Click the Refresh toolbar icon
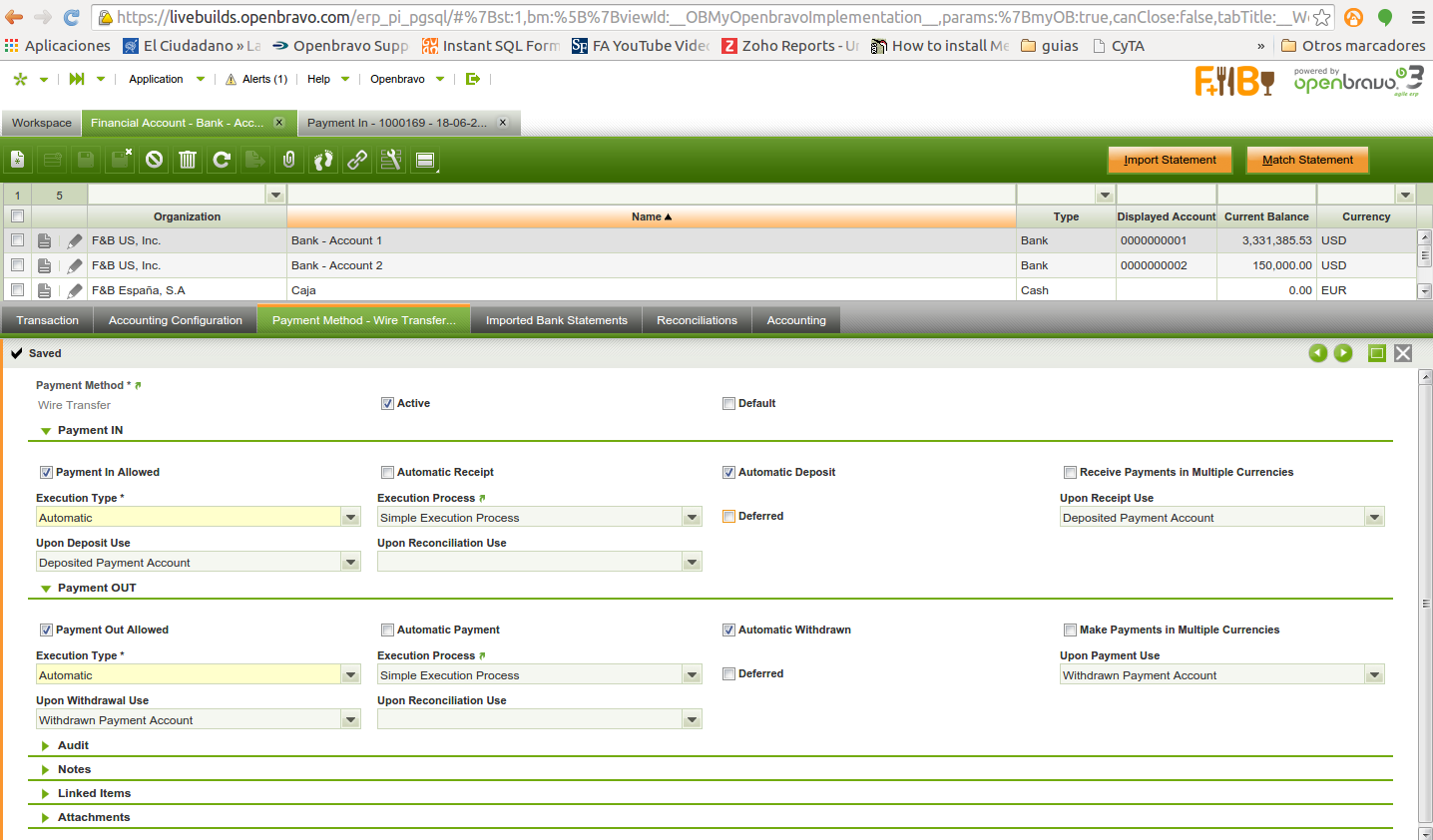1433x840 pixels. [222, 160]
